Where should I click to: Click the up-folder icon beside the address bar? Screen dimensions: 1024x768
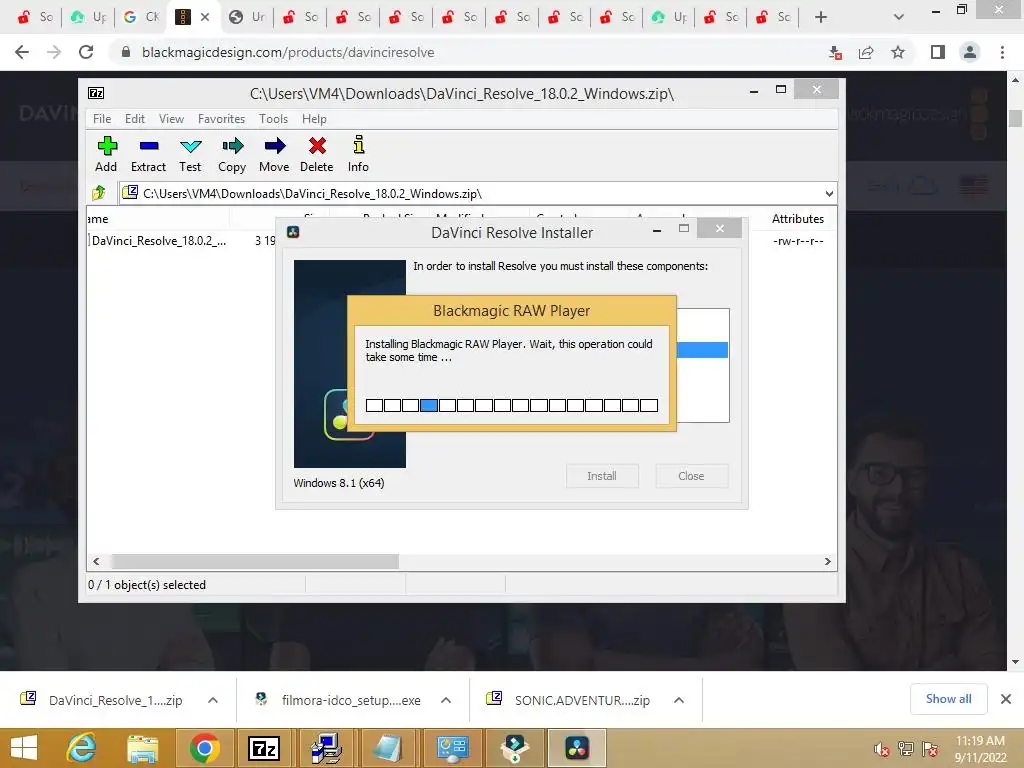(x=99, y=193)
